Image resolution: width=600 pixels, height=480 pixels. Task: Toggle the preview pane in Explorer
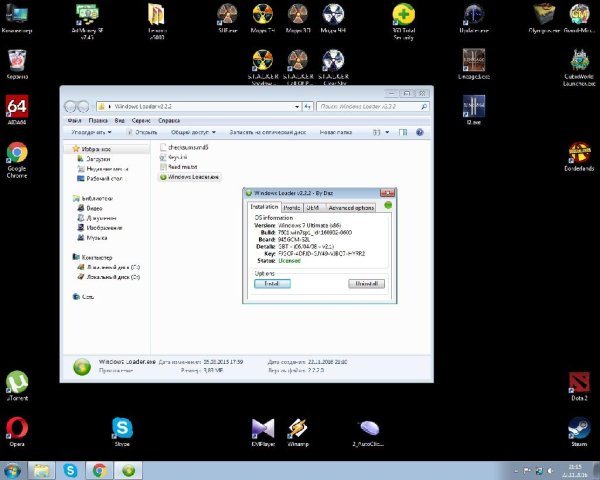coord(403,132)
